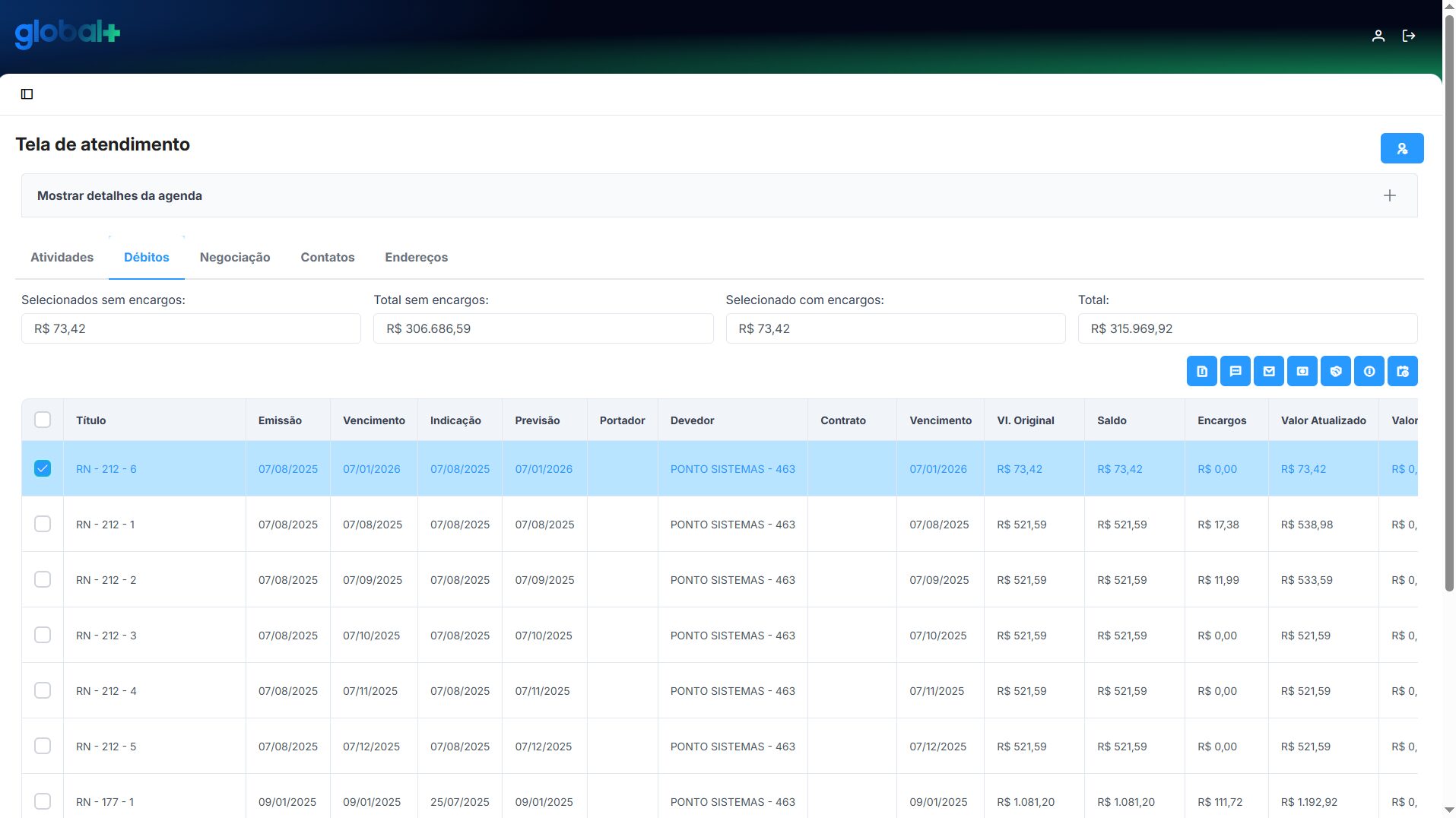The width and height of the screenshot is (1456, 818).
Task: Click the envelope email icon button
Action: [x=1268, y=372]
